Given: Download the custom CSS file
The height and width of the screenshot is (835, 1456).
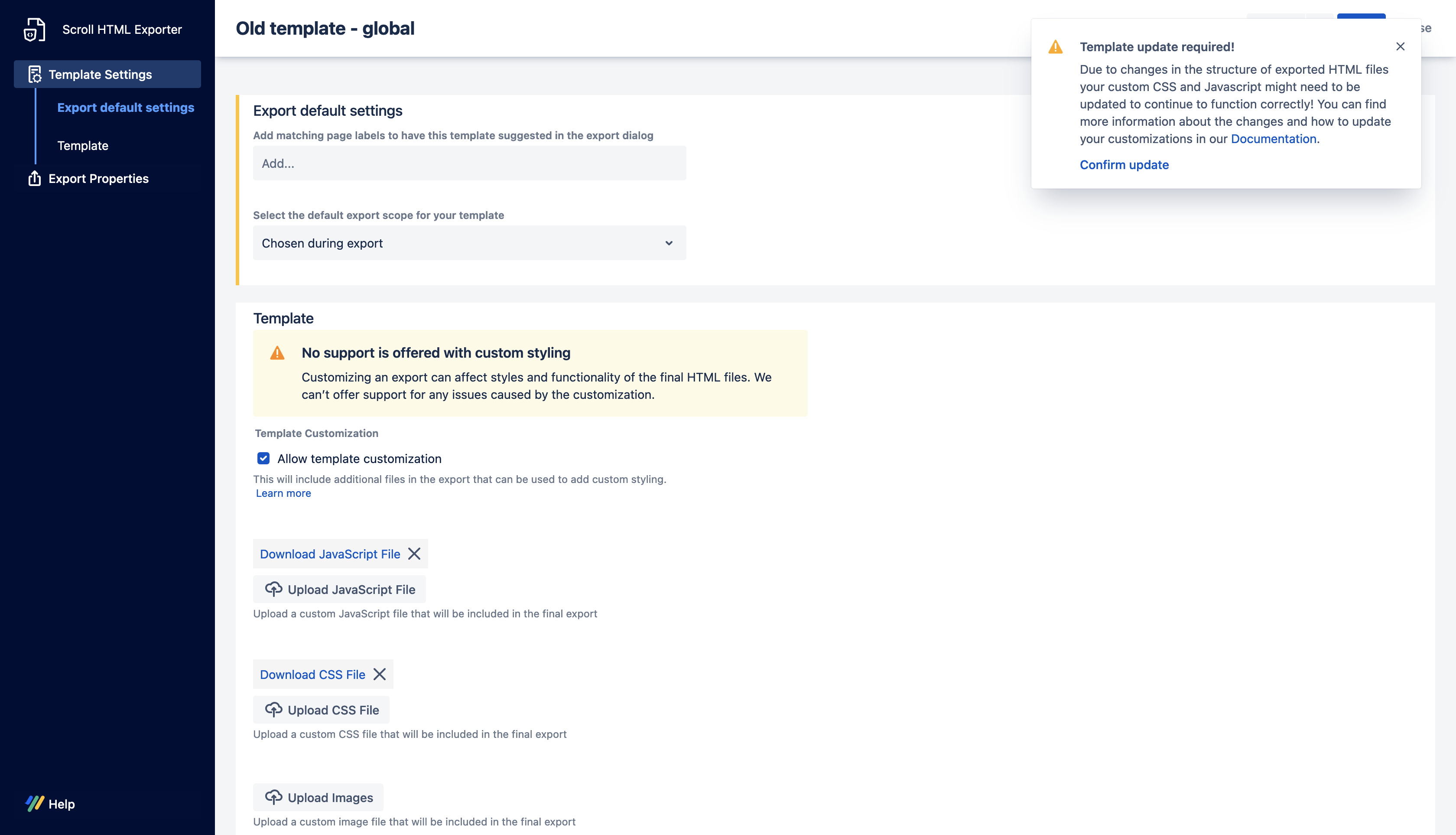Looking at the screenshot, I should (x=312, y=675).
